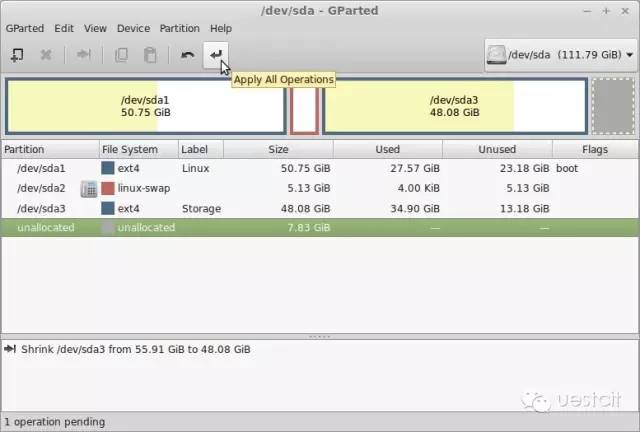640x432 pixels.
Task: Select the /dev/sda1 block in disk map
Action: (x=146, y=106)
